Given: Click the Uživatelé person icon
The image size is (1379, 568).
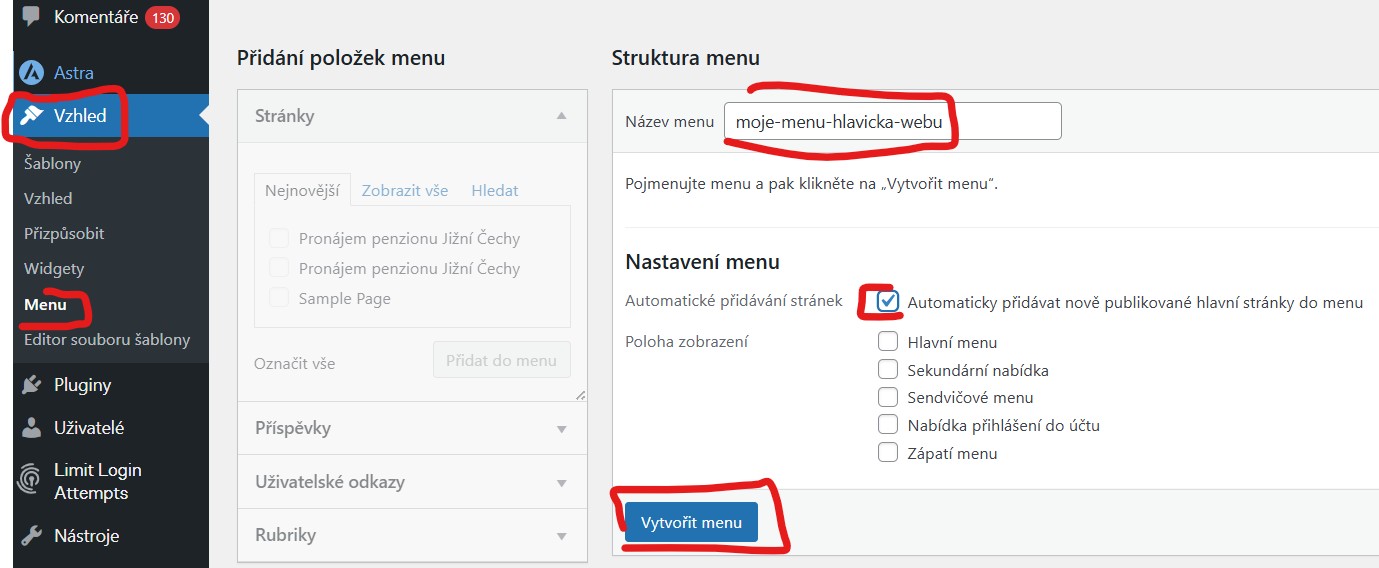Looking at the screenshot, I should (32, 428).
